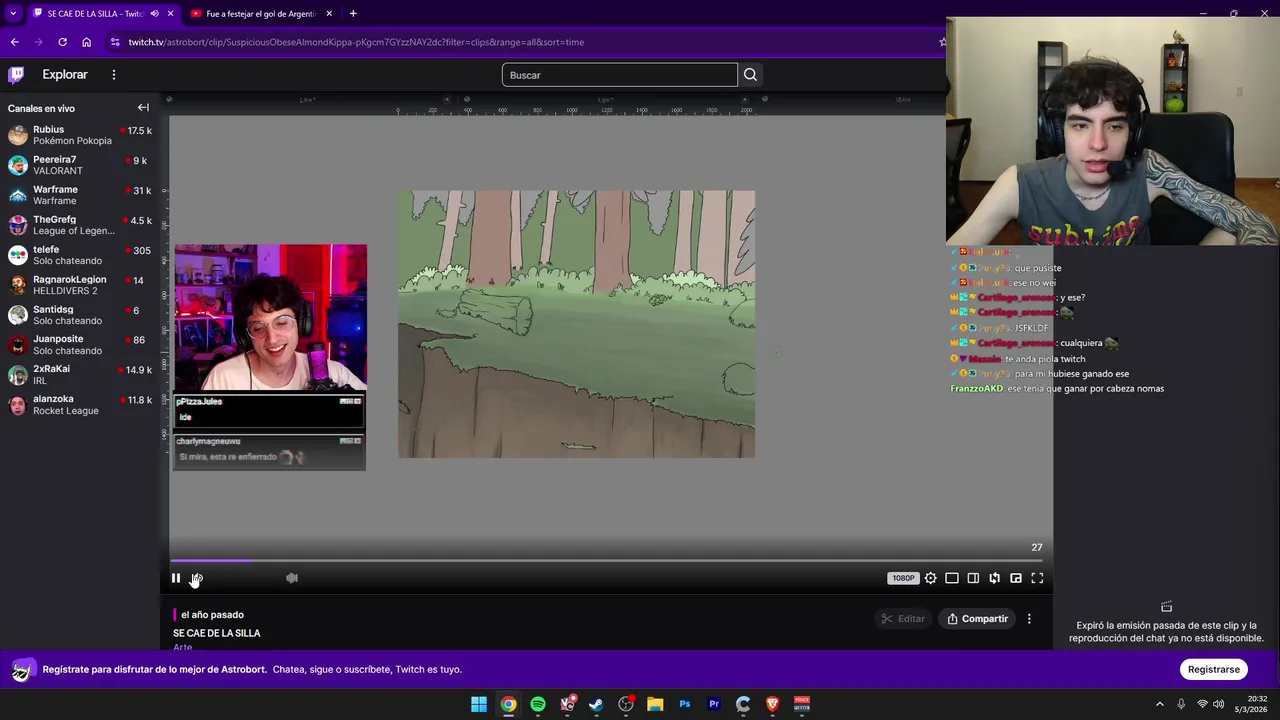Open the system volume tray icon
Screen dimensions: 1280x720
[x=1218, y=704]
